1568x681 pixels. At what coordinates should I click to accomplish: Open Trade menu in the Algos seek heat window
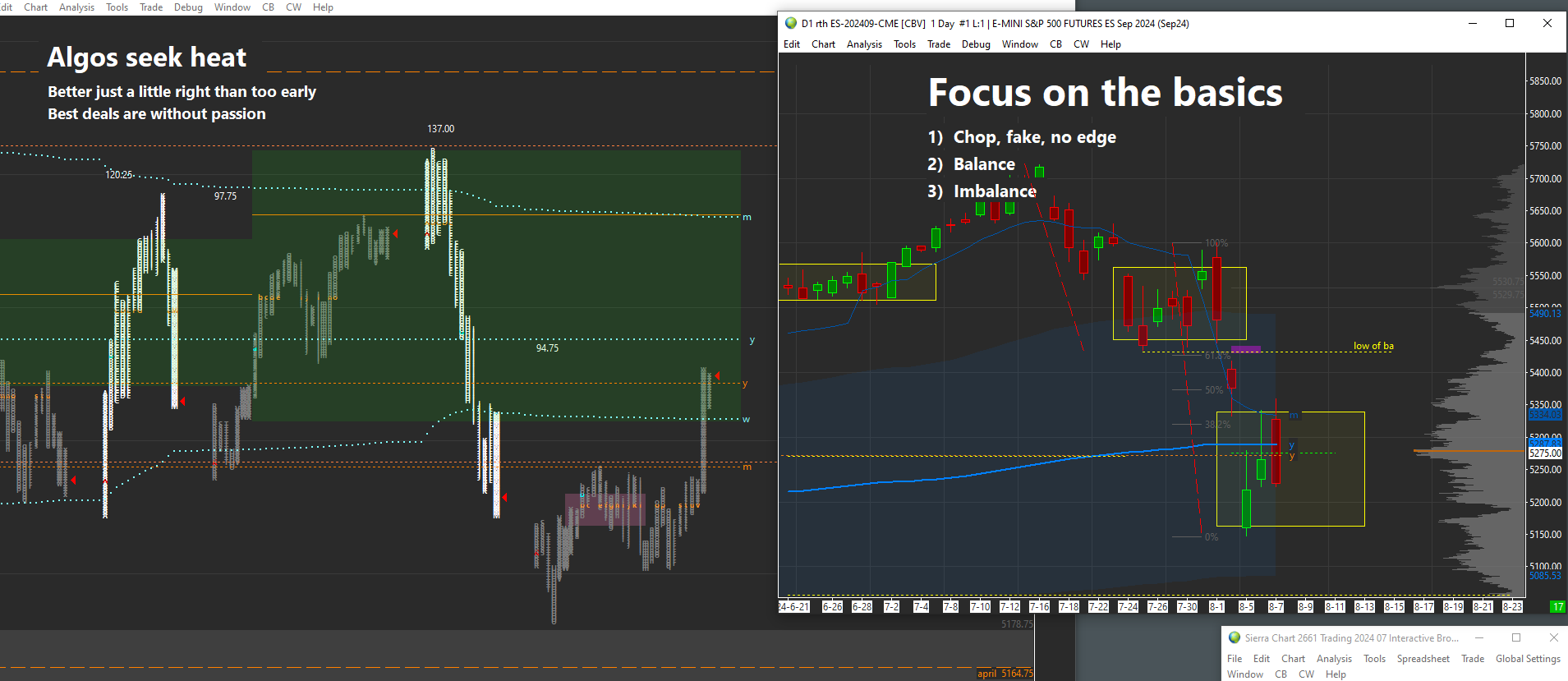click(151, 7)
